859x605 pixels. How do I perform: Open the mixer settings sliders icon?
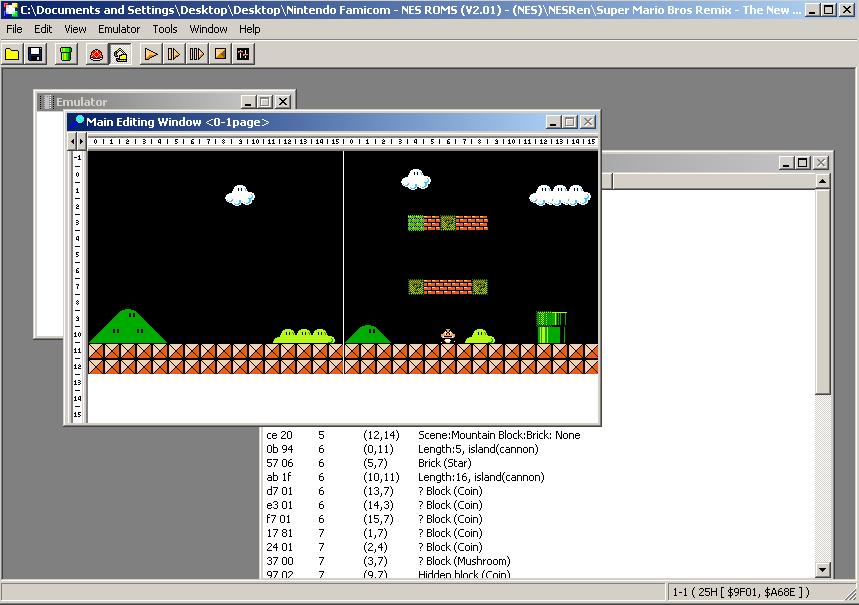243,54
